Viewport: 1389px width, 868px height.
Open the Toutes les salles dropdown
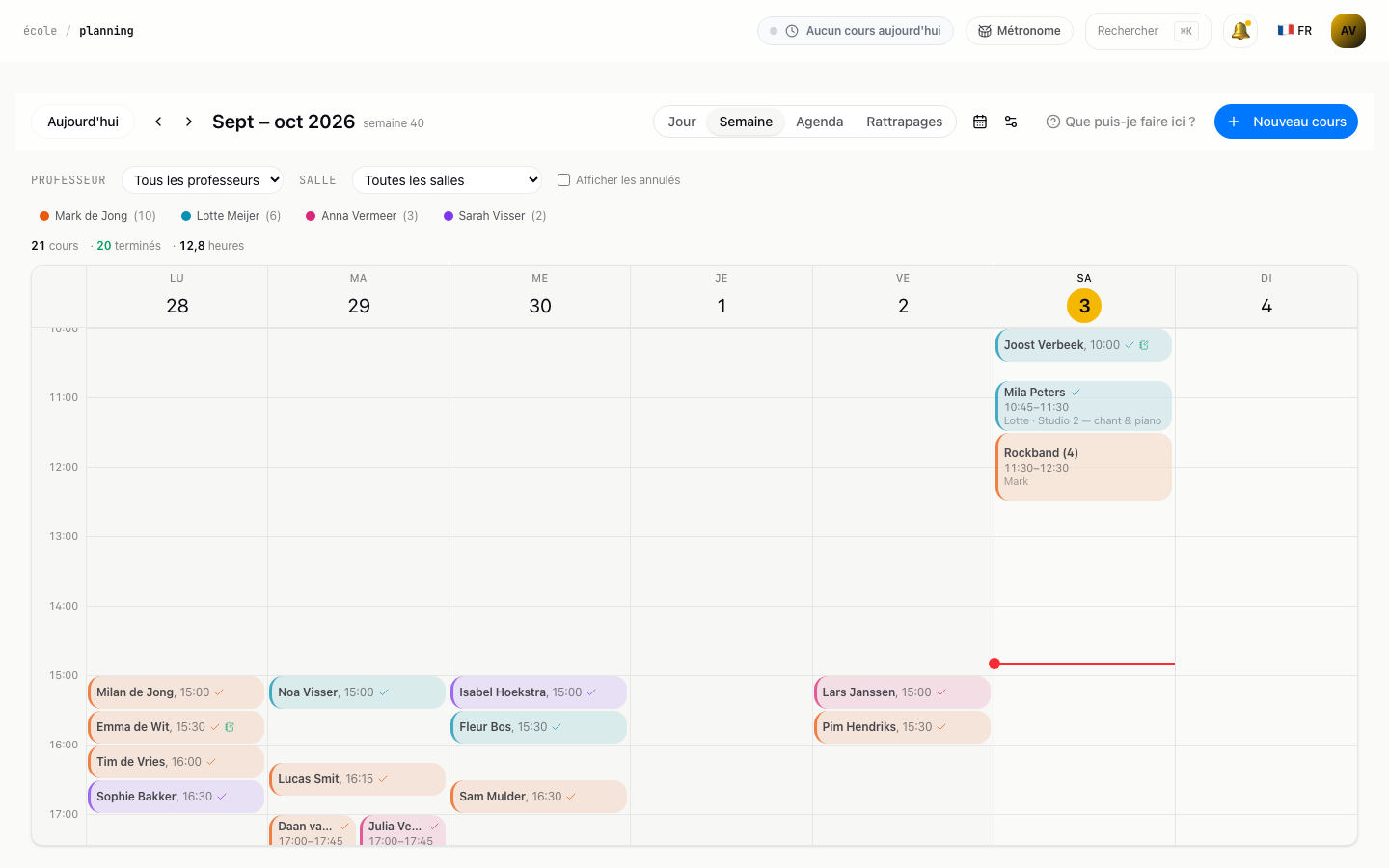click(x=447, y=180)
